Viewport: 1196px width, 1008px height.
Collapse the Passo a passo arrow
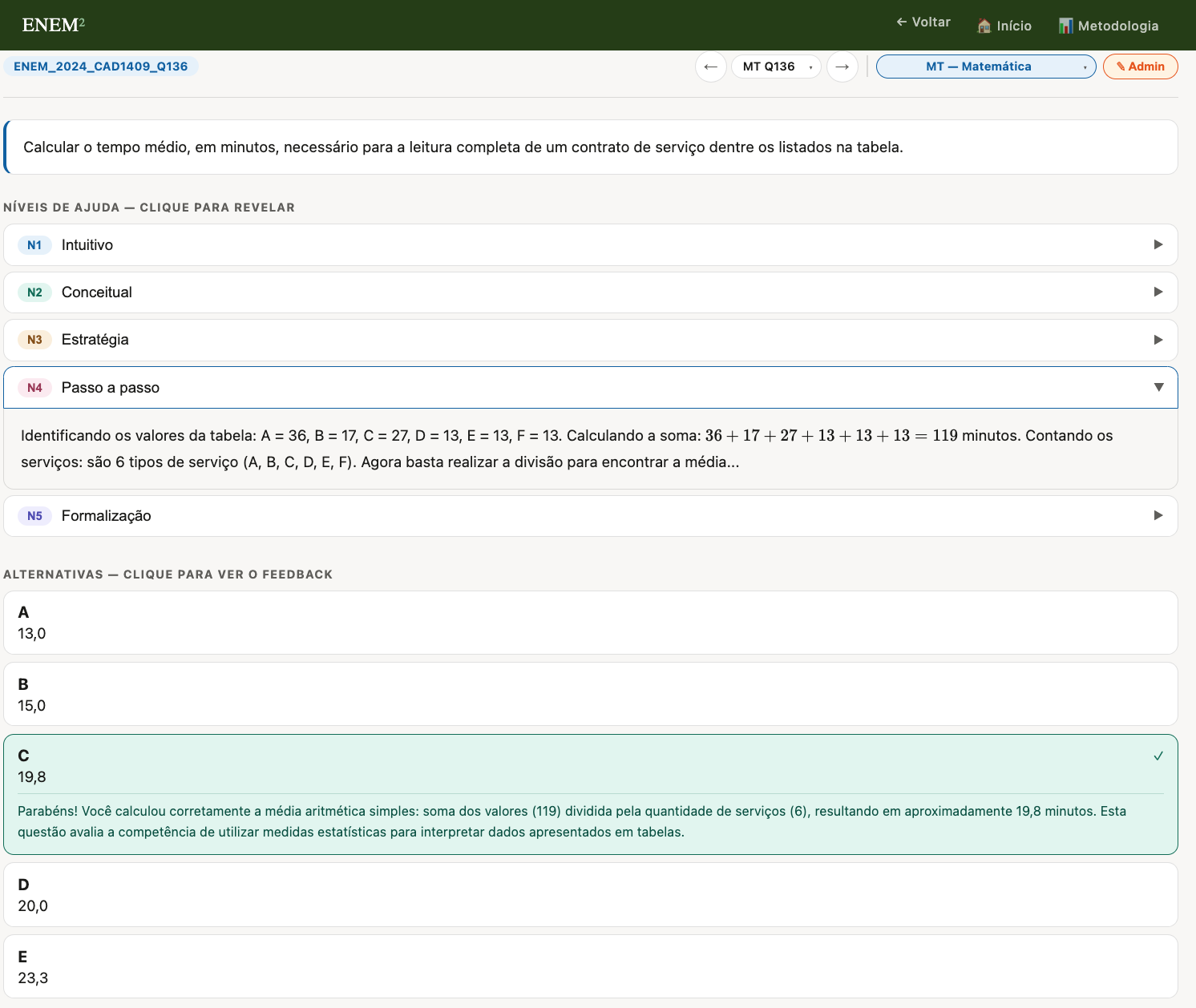coord(1158,387)
